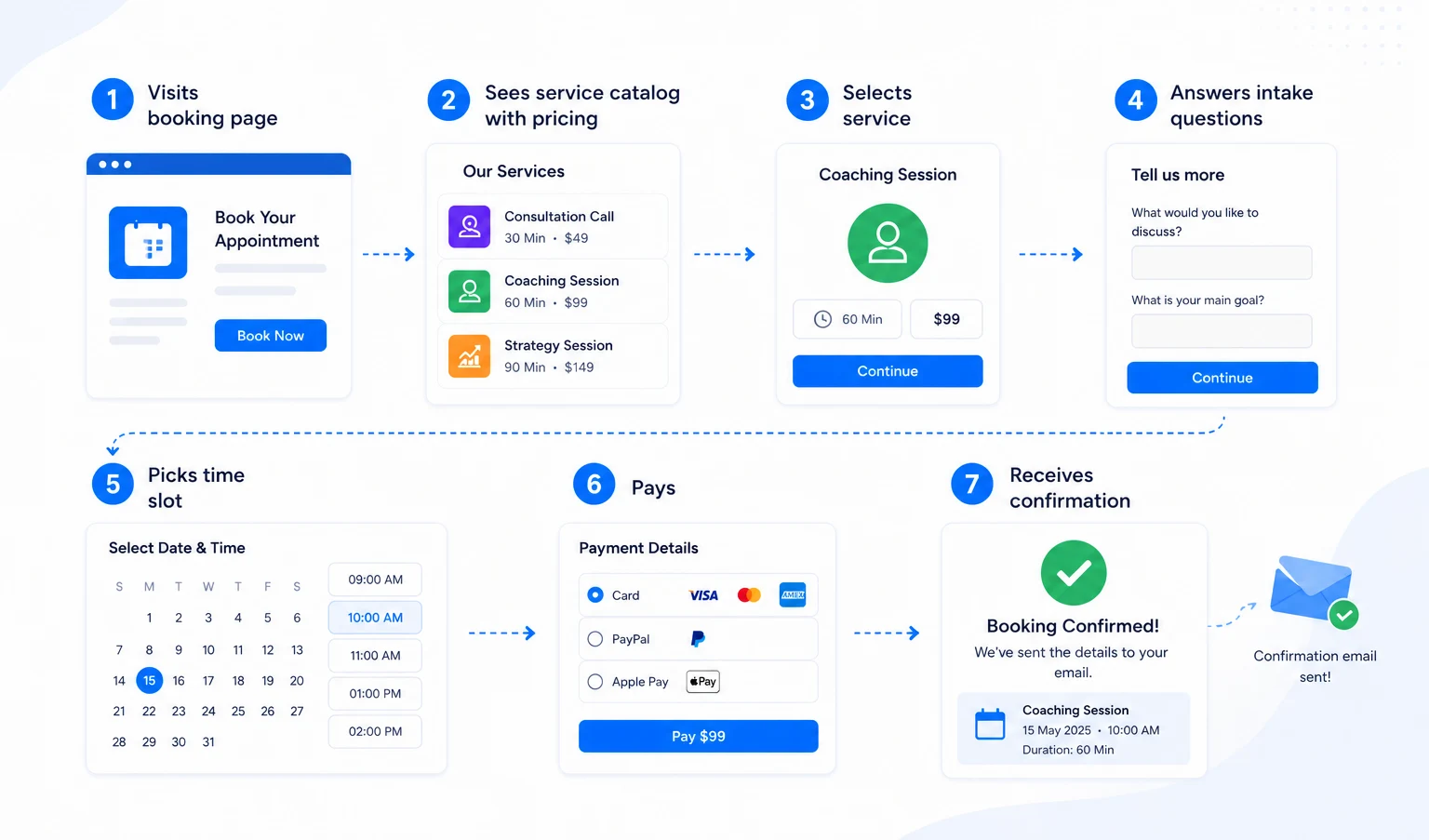Click the calendar icon in booking summary
The width and height of the screenshot is (1429, 840).
pyautogui.click(x=990, y=725)
